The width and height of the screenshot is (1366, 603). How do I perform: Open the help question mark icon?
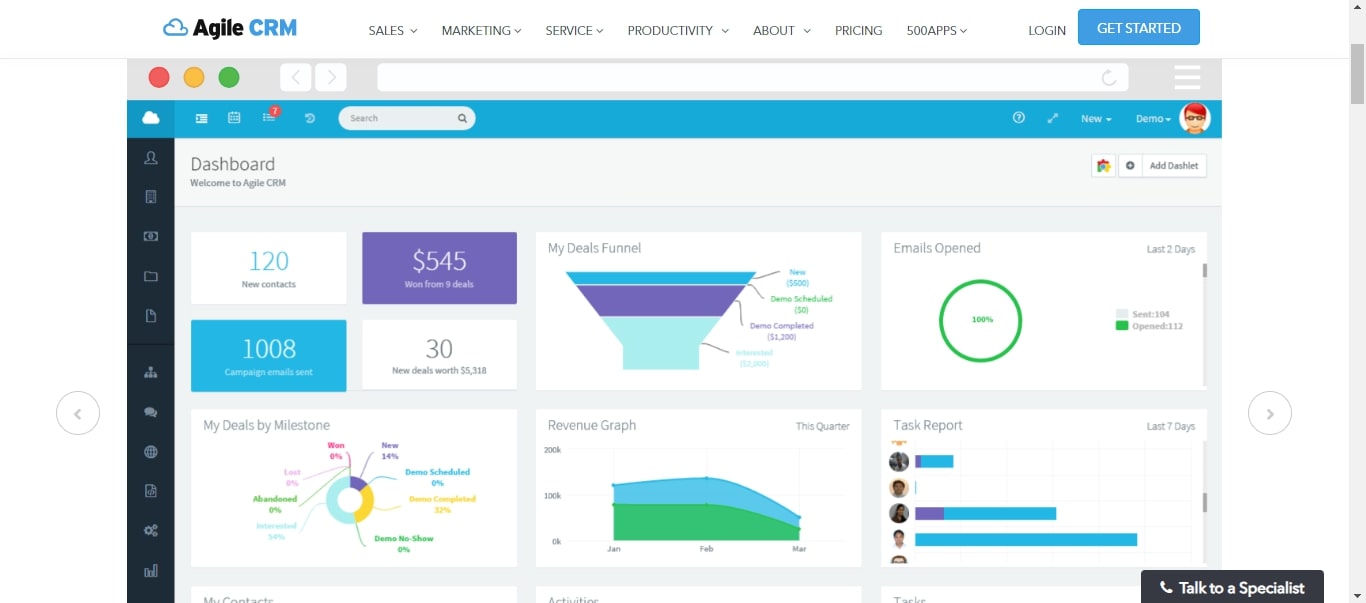[1019, 118]
